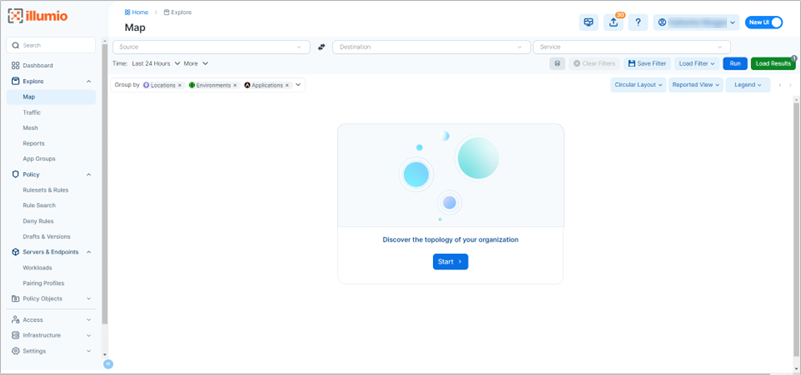Image resolution: width=801 pixels, height=375 pixels.
Task: Open the Reported View dropdown
Action: (696, 85)
